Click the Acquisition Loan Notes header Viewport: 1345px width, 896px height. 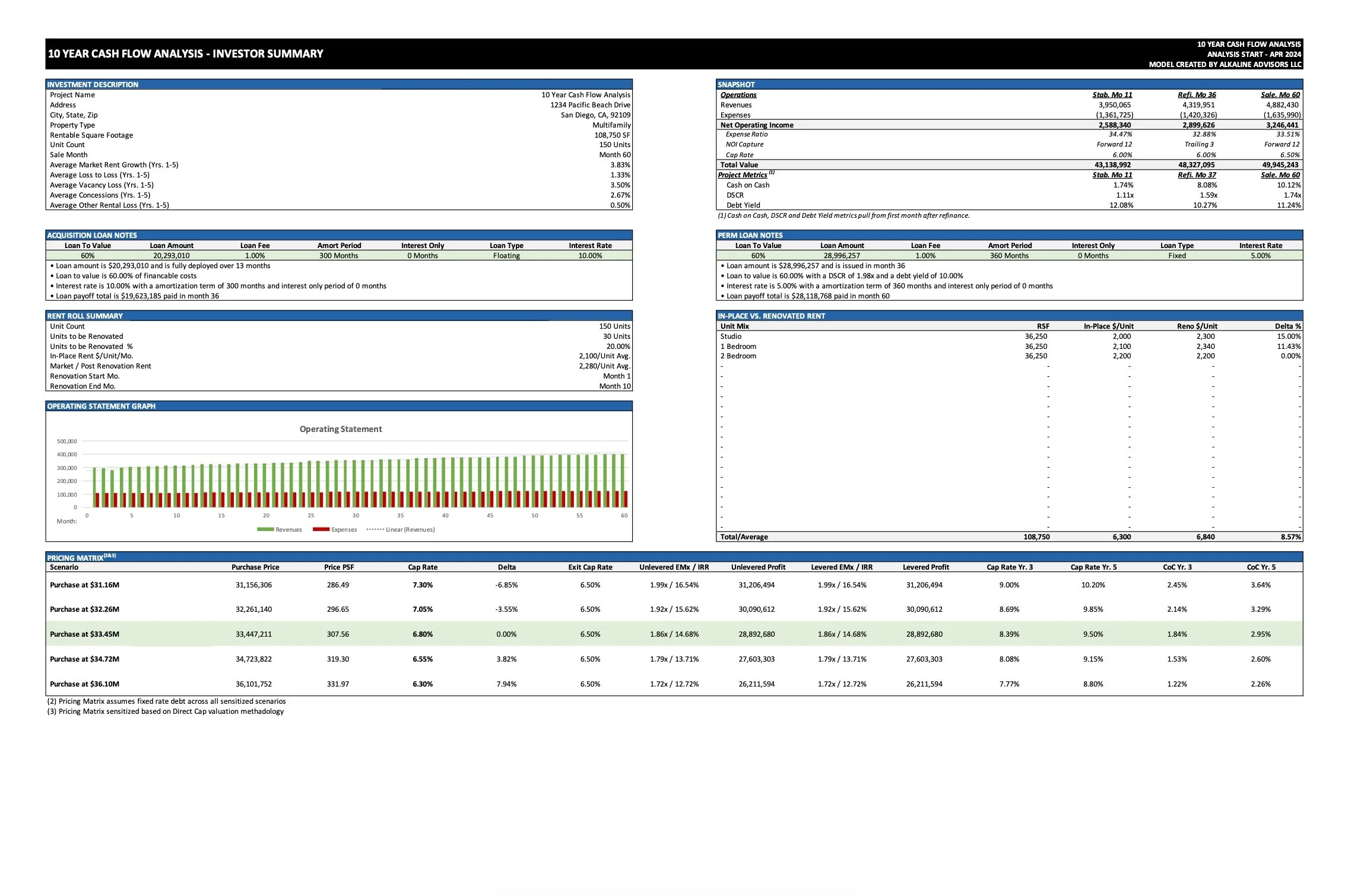pos(92,235)
